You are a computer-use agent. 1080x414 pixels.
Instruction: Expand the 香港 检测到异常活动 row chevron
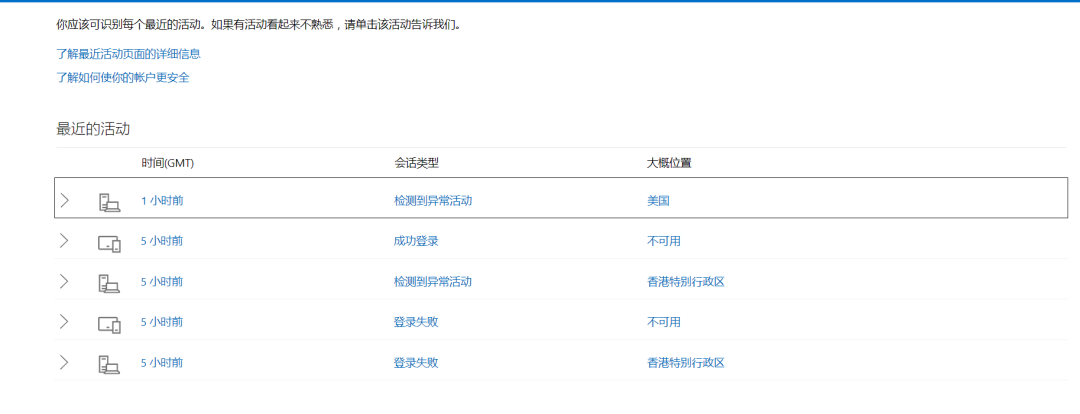coord(65,282)
